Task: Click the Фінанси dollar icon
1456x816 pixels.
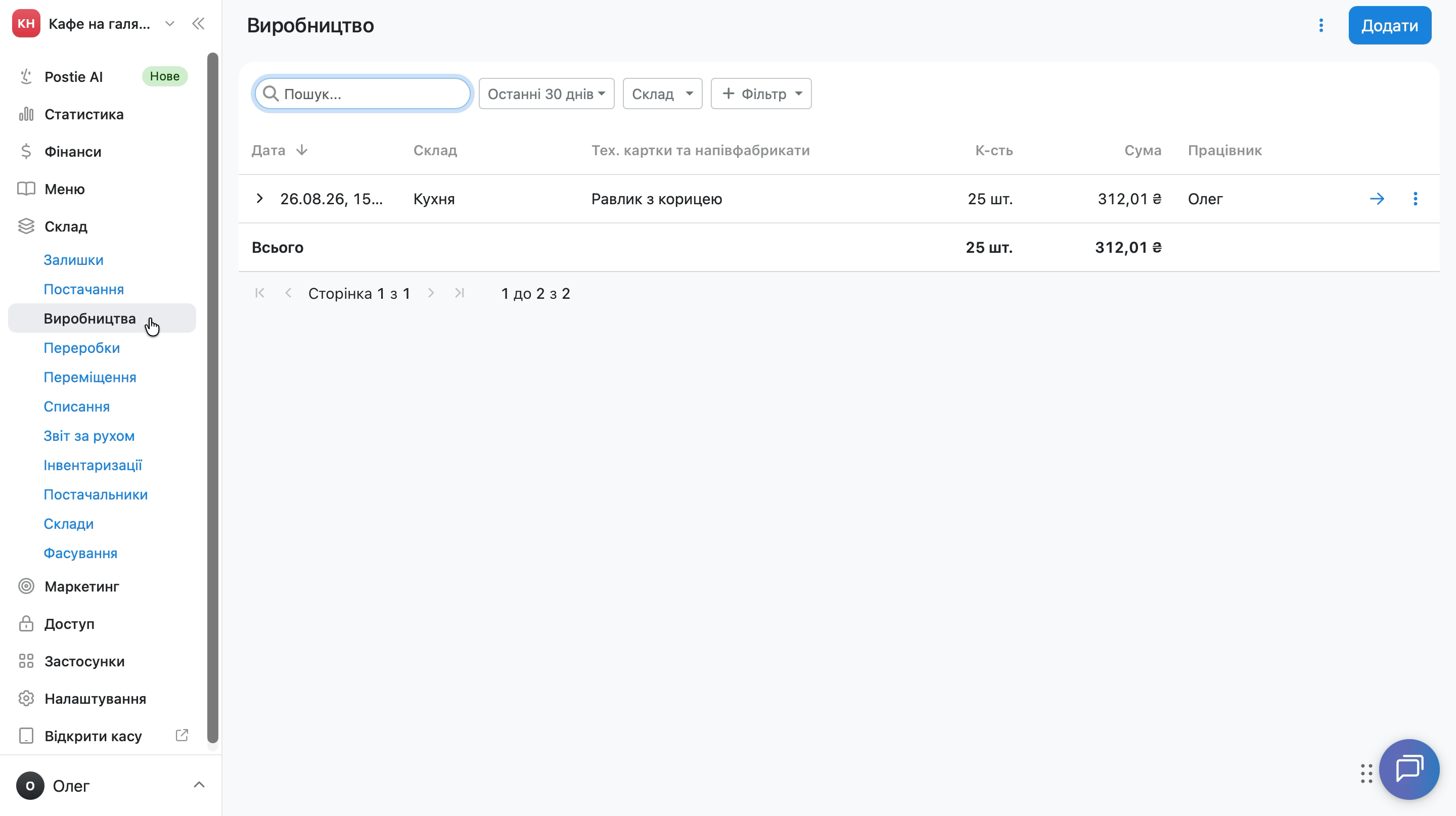Action: point(26,152)
